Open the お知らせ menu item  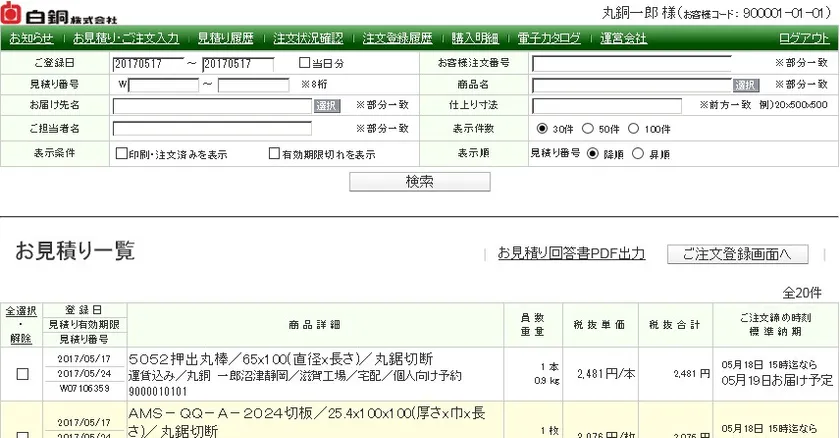tap(31, 39)
